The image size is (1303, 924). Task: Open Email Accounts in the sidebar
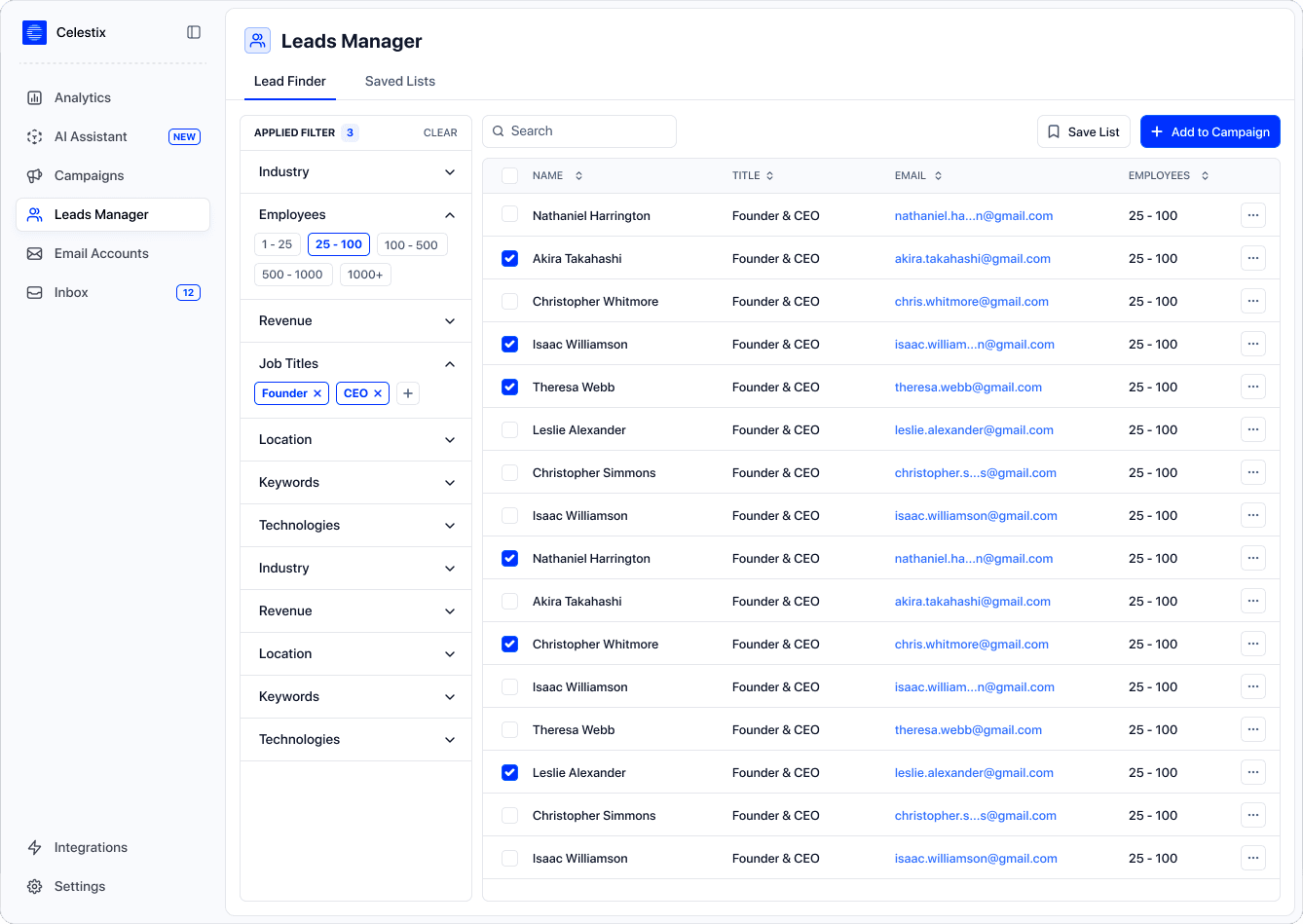coord(113,253)
